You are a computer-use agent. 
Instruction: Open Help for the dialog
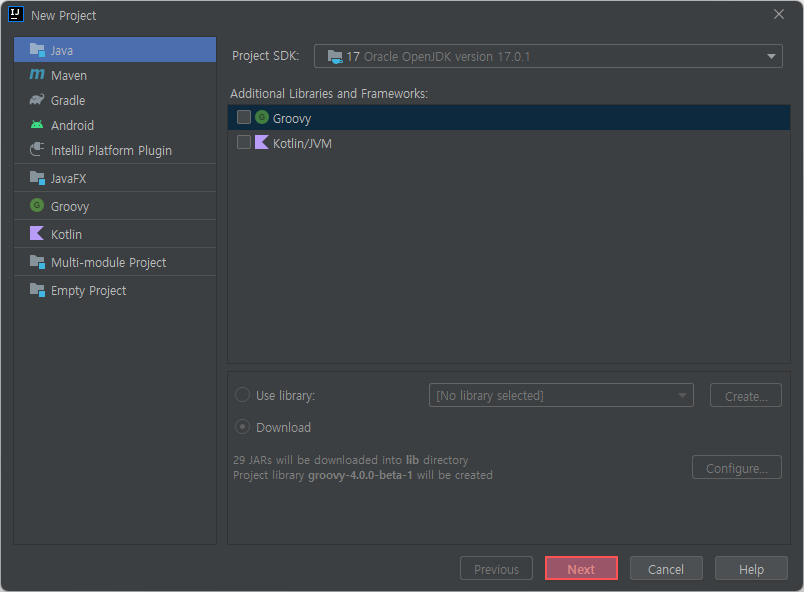coord(751,568)
